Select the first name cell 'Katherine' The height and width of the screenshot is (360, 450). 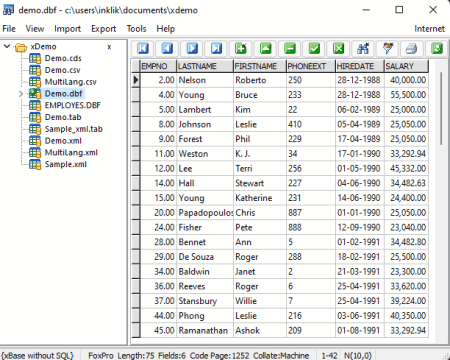pos(260,198)
